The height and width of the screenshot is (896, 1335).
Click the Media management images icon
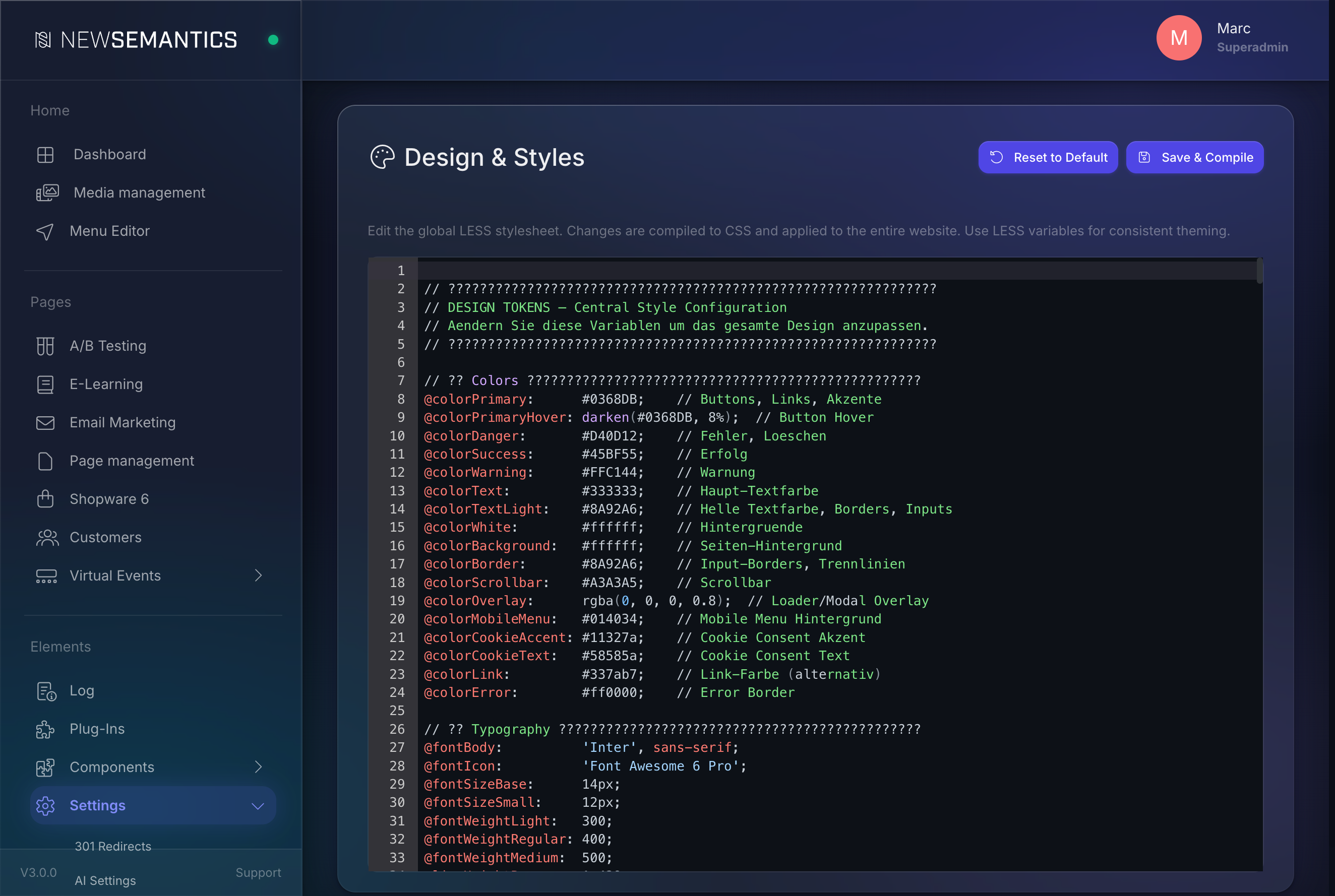[47, 193]
